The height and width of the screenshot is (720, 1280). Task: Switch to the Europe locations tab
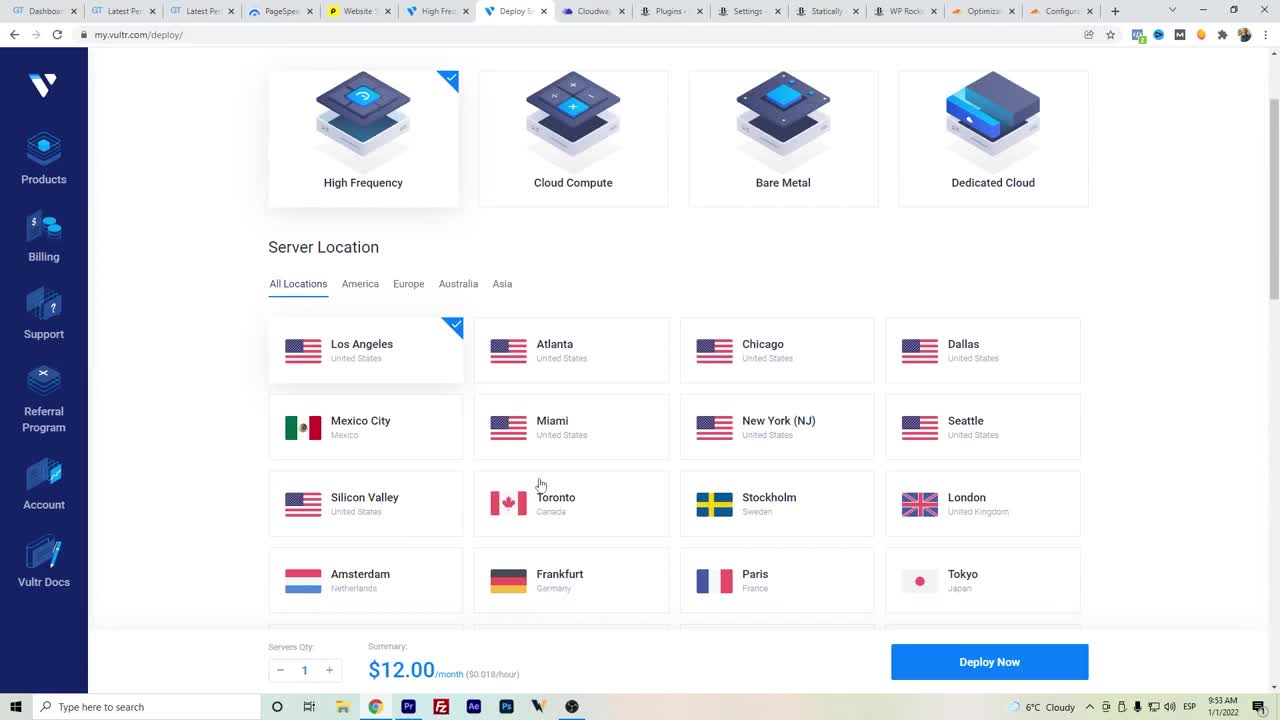pos(408,284)
